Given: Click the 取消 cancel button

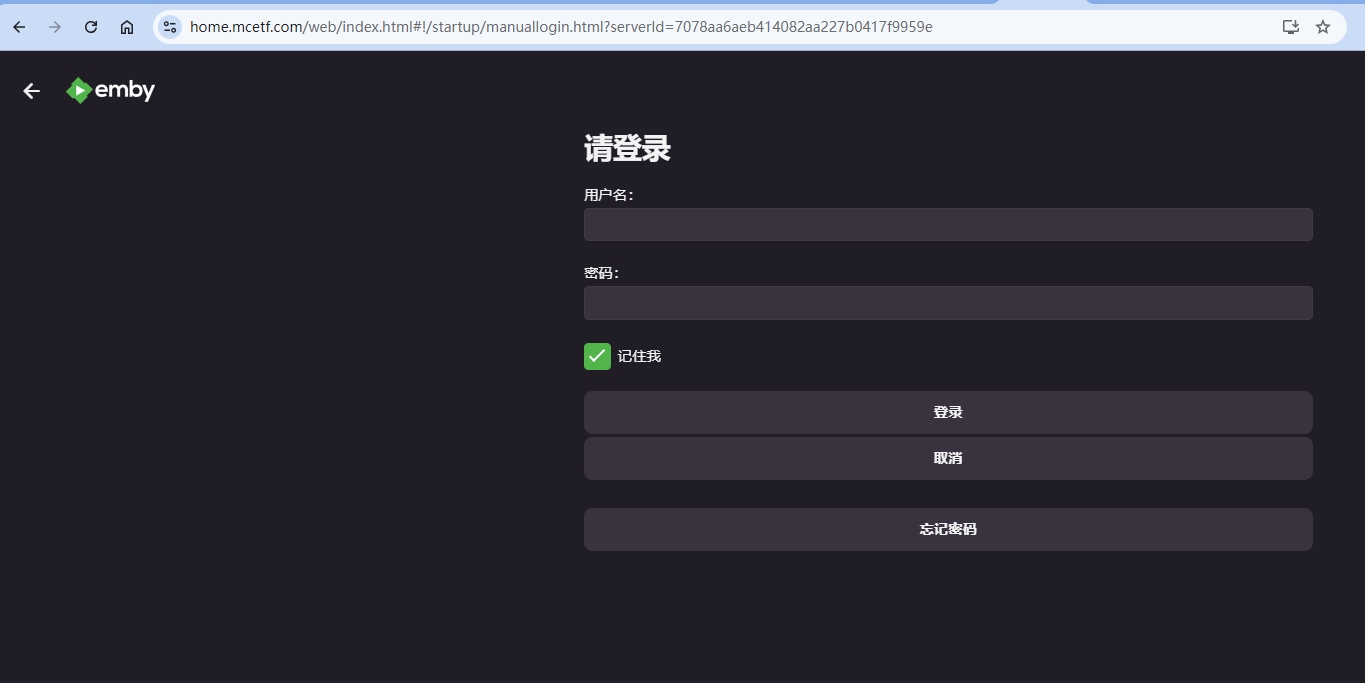Looking at the screenshot, I should (948, 458).
